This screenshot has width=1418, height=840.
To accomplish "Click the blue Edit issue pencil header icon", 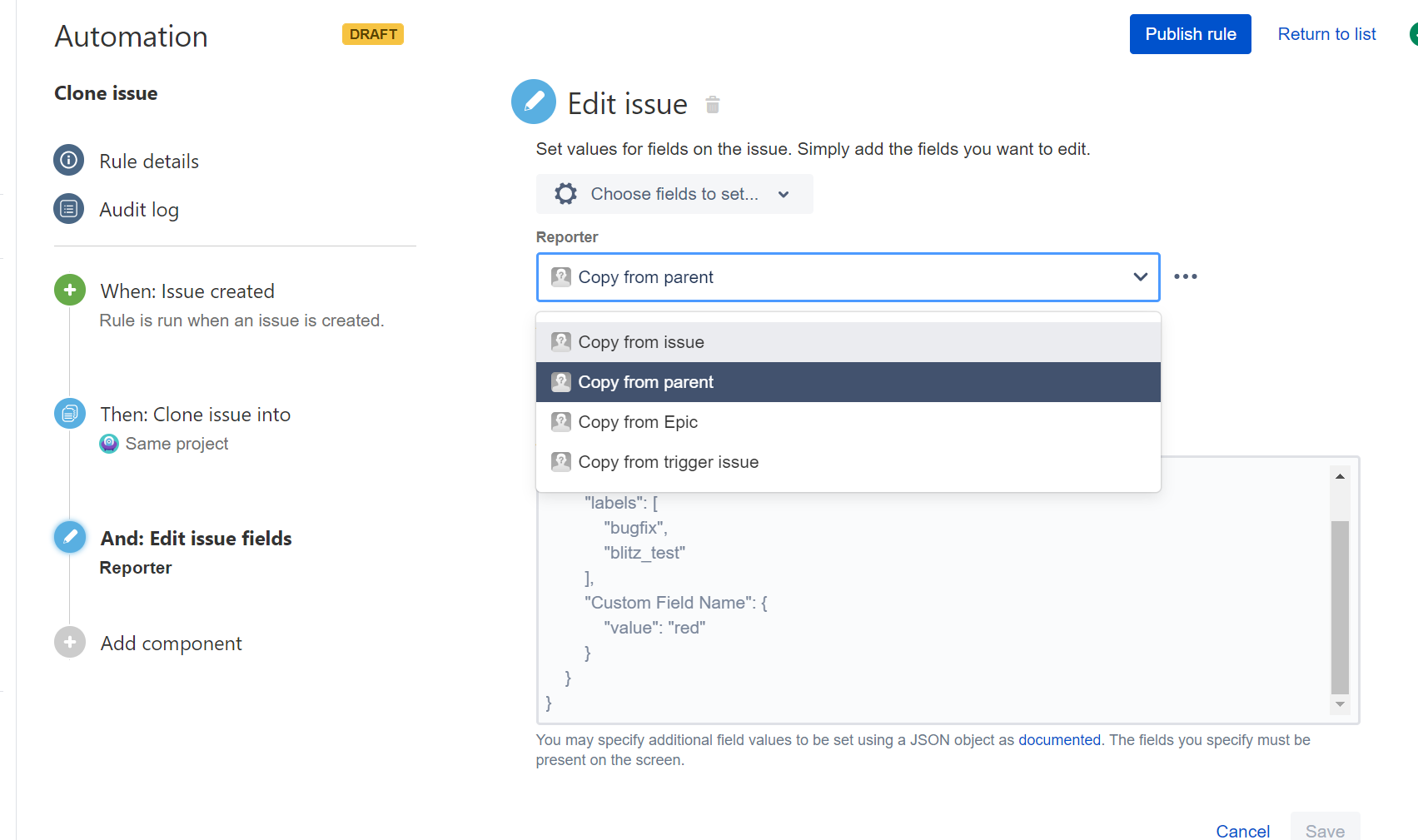I will [534, 102].
